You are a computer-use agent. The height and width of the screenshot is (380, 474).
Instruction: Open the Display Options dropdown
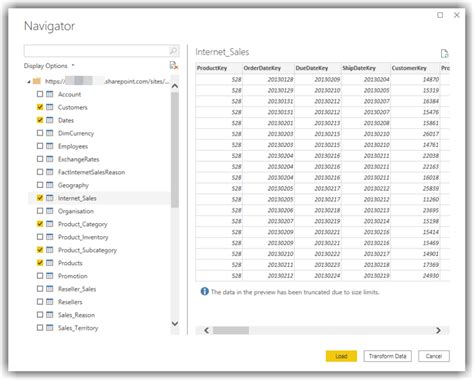(49, 66)
